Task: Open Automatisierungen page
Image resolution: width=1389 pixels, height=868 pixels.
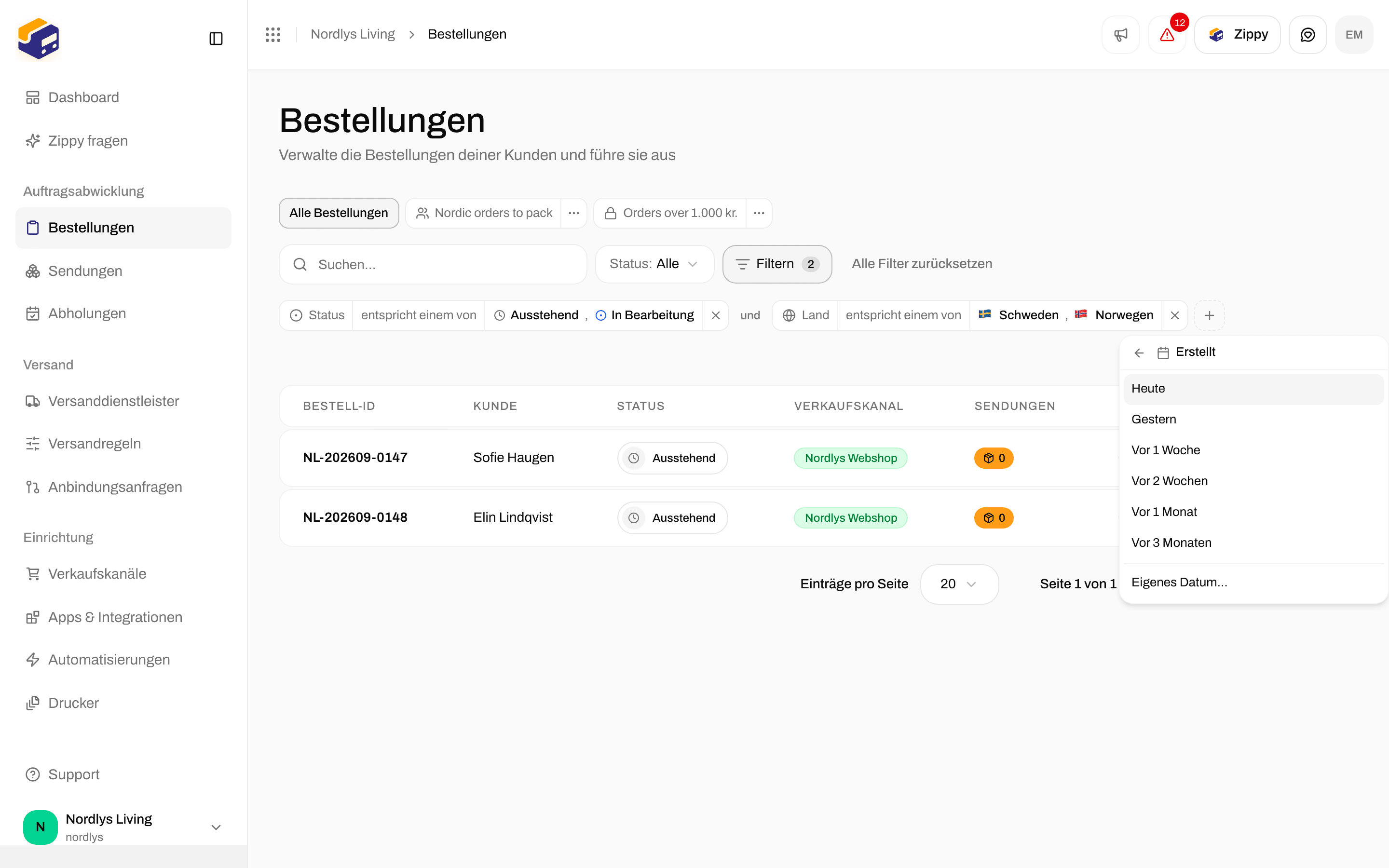Action: [x=123, y=660]
